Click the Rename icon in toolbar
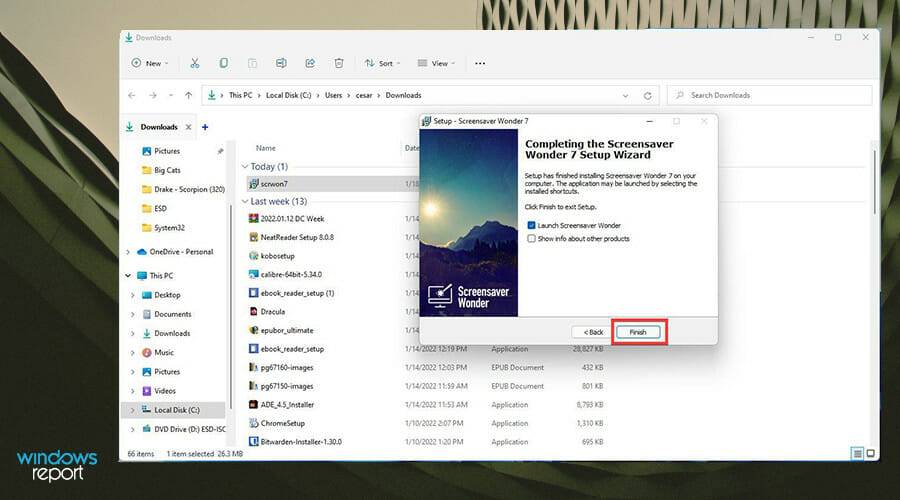This screenshot has height=500, width=900. pos(281,63)
